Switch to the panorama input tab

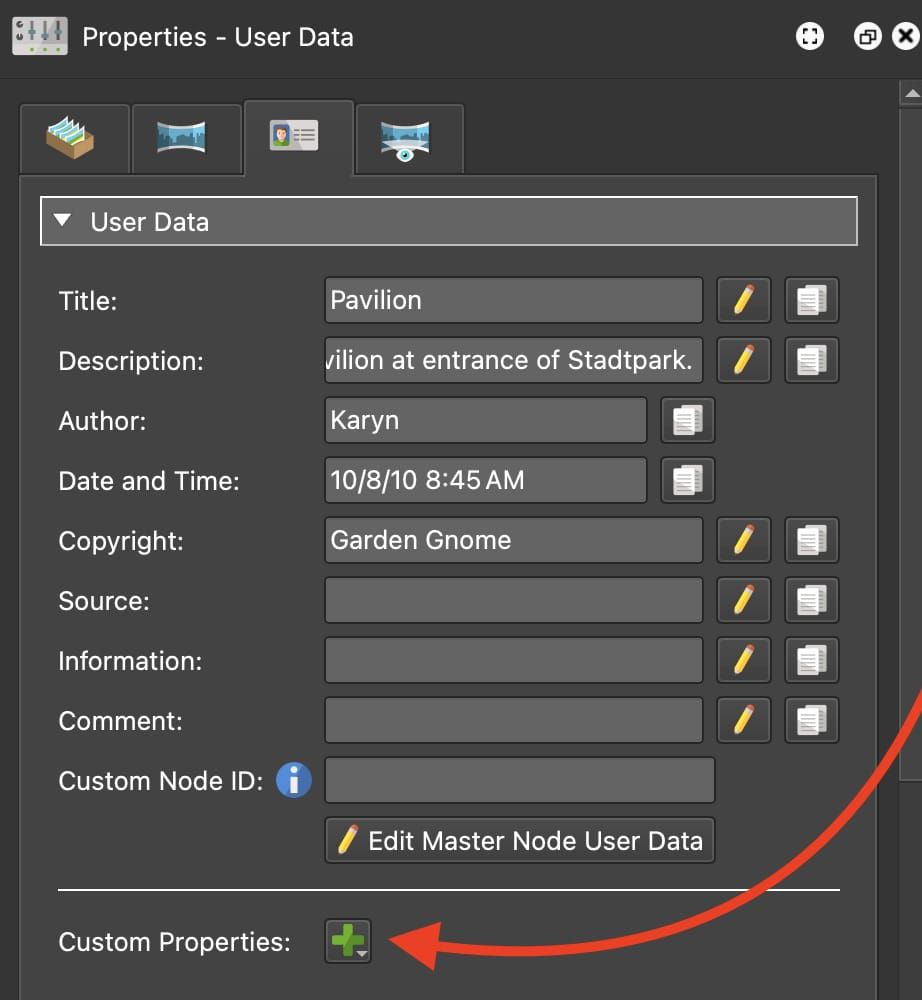click(x=186, y=138)
